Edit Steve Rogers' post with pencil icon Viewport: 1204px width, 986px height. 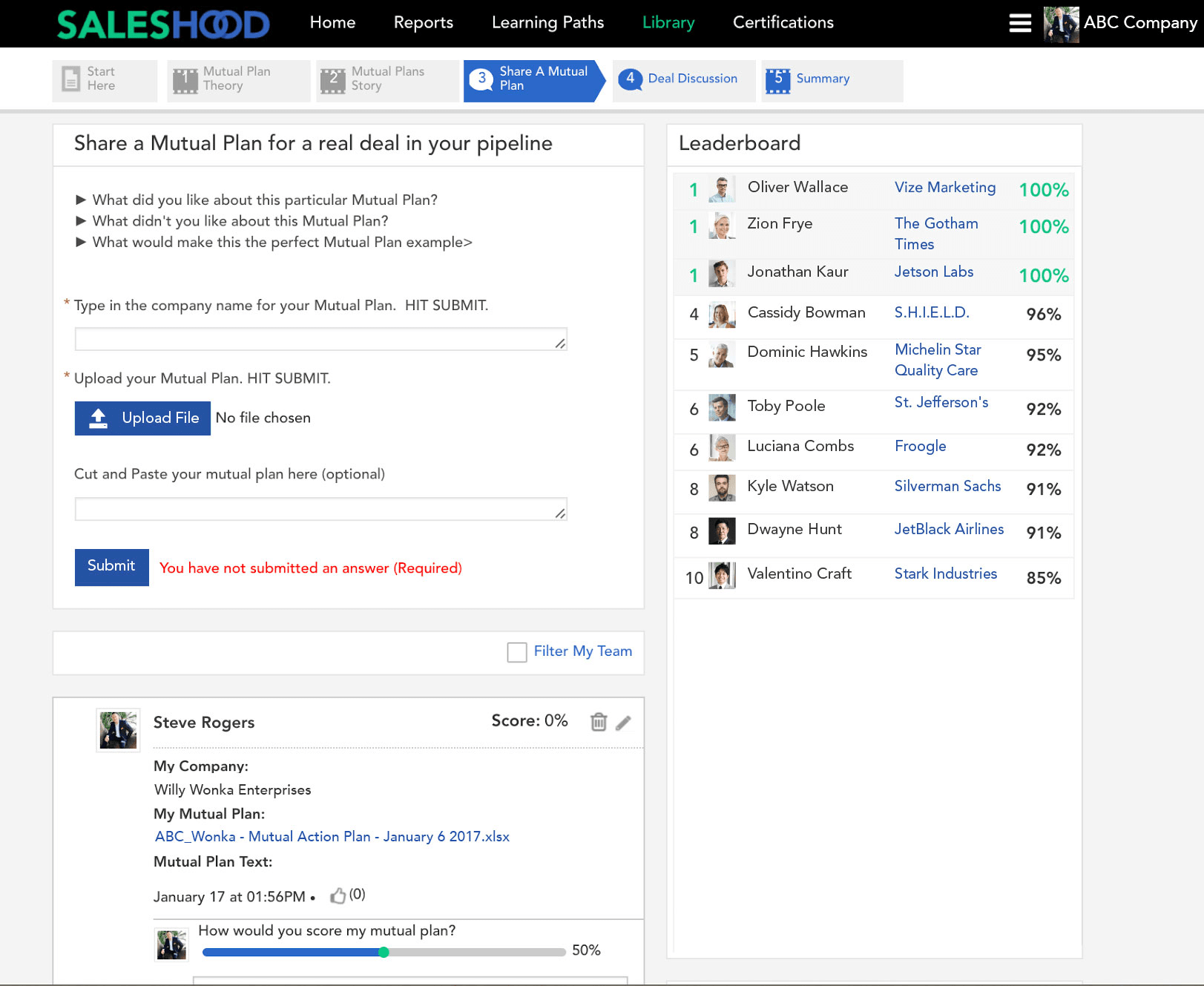pyautogui.click(x=623, y=723)
